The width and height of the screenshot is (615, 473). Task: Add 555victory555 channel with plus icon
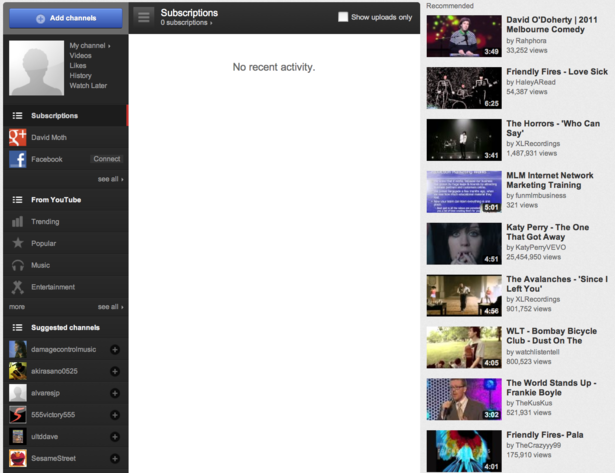pyautogui.click(x=115, y=415)
